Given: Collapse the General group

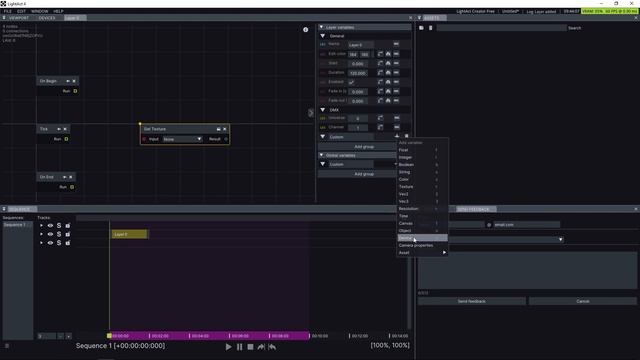Looking at the screenshot, I should pos(323,36).
